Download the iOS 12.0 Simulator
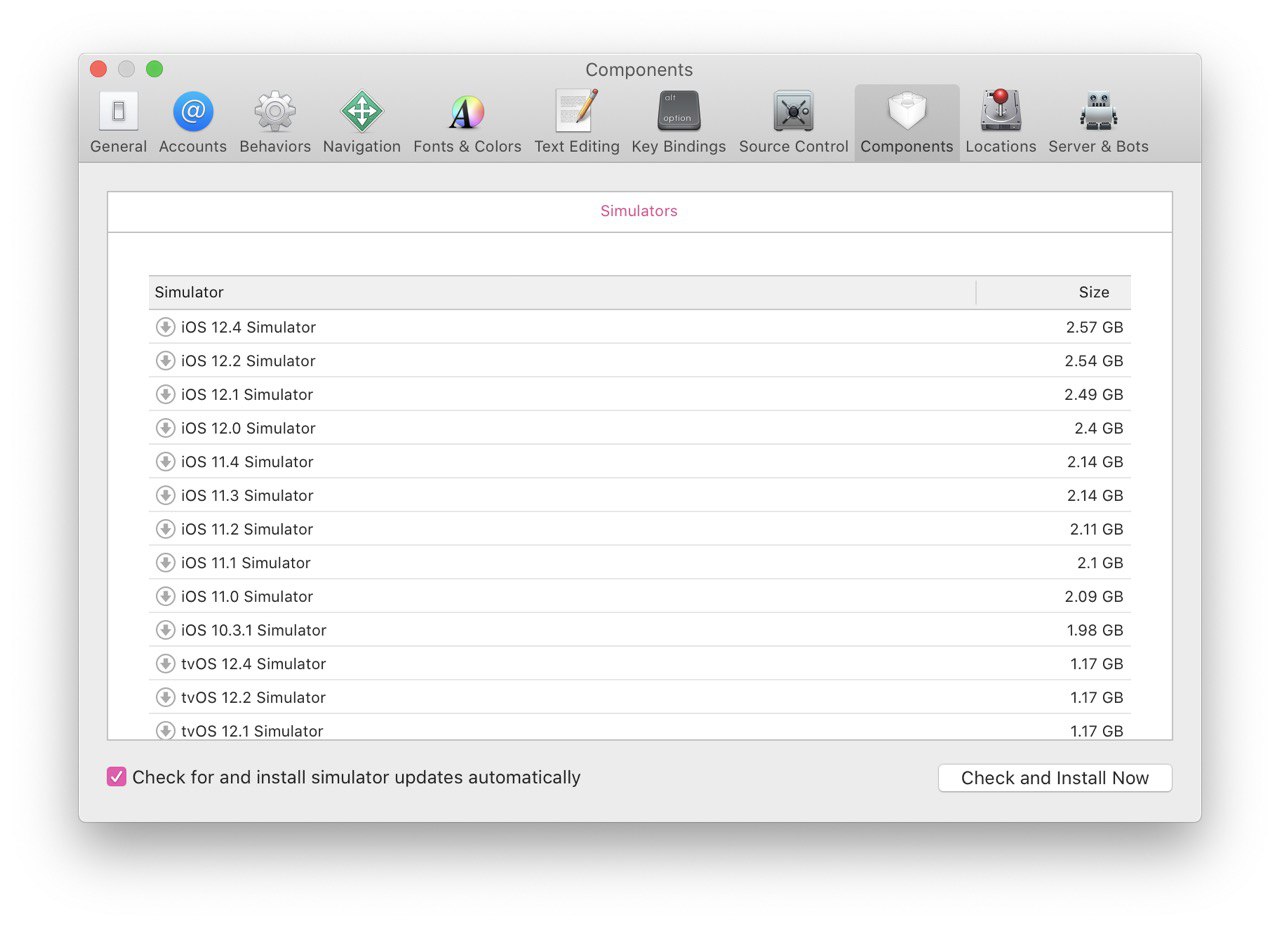The height and width of the screenshot is (926, 1280). (165, 428)
